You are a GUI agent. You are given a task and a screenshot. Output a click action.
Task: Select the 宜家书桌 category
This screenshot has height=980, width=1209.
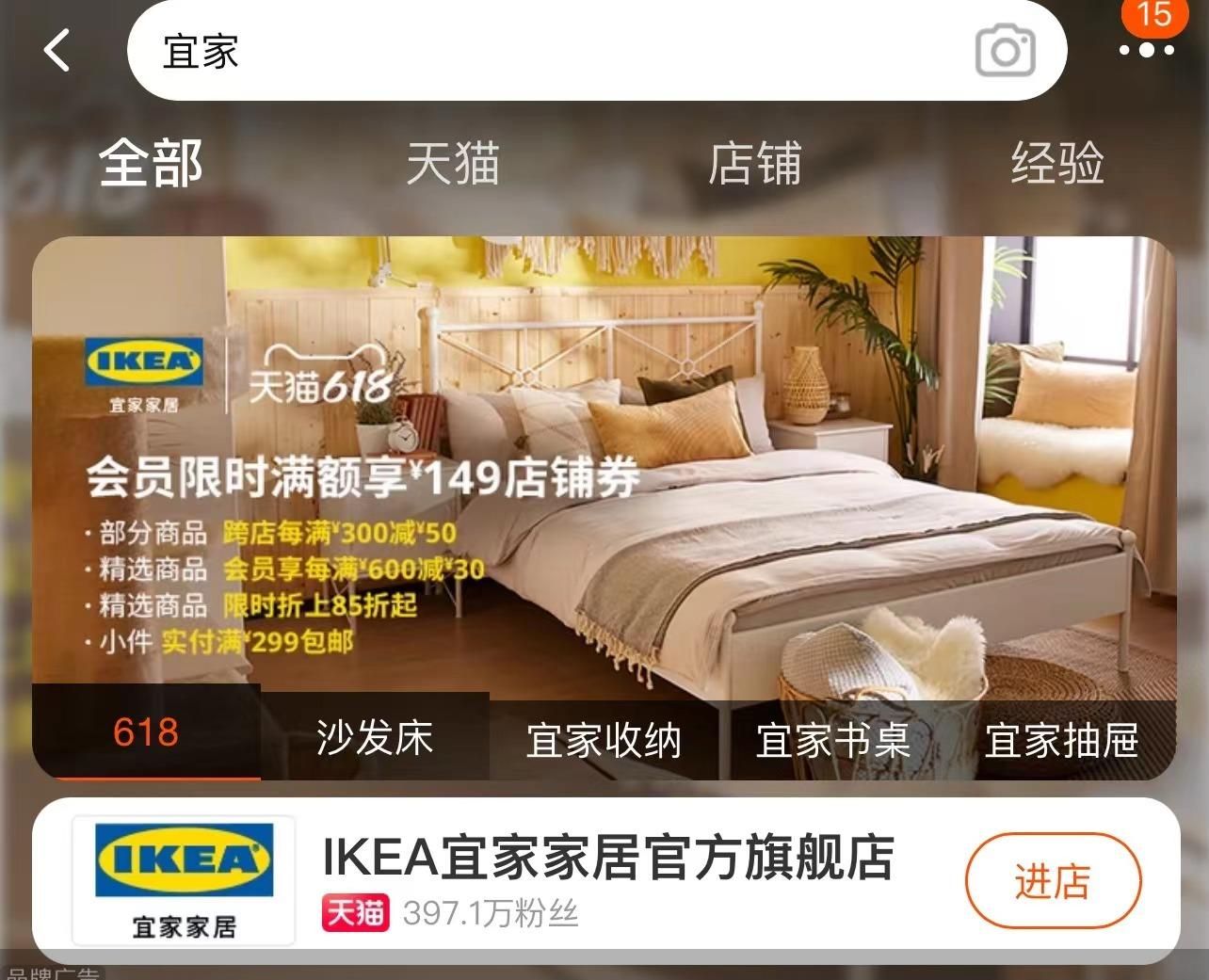[x=833, y=740]
